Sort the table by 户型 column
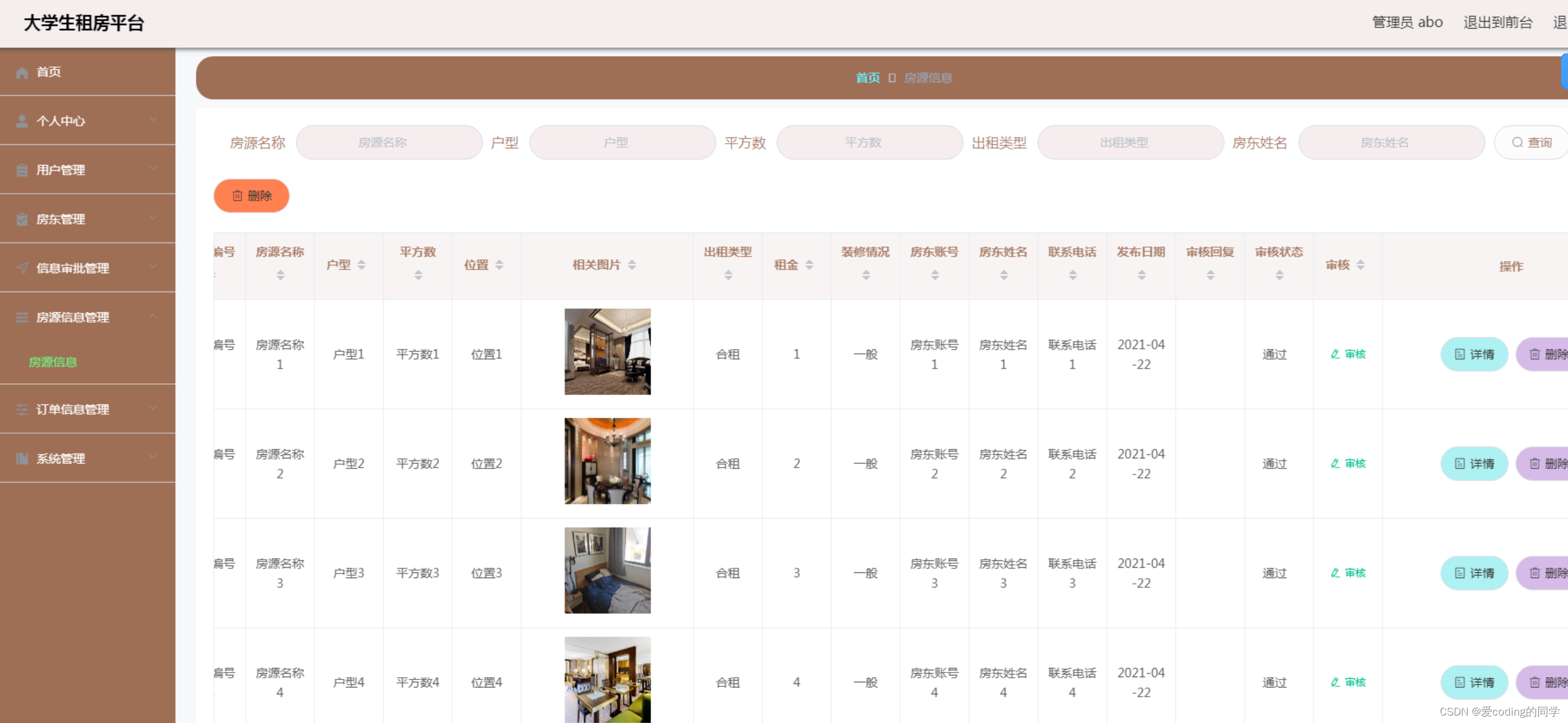The width and height of the screenshot is (1568, 723). tap(361, 265)
